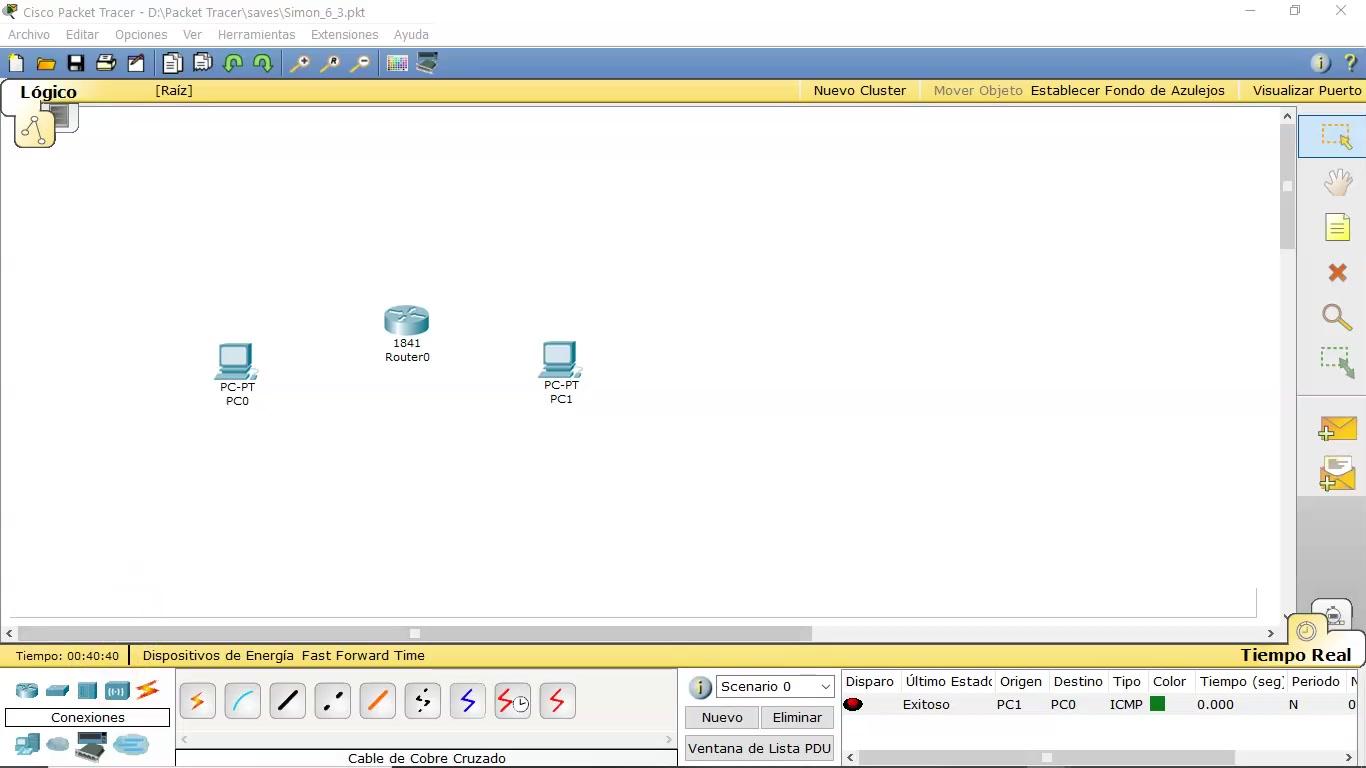Open the Archivo menu
Image resolution: width=1366 pixels, height=768 pixels.
(x=29, y=34)
